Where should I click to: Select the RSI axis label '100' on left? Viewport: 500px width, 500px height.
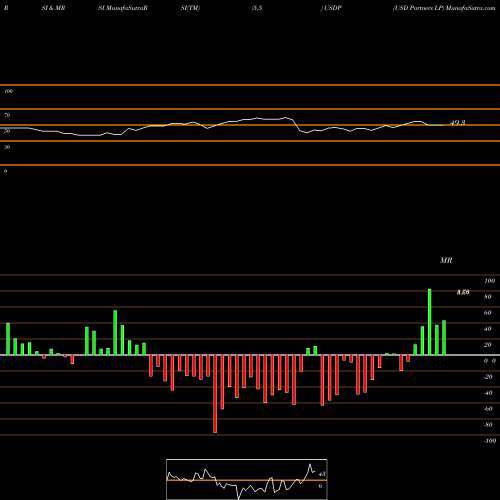coord(8,91)
